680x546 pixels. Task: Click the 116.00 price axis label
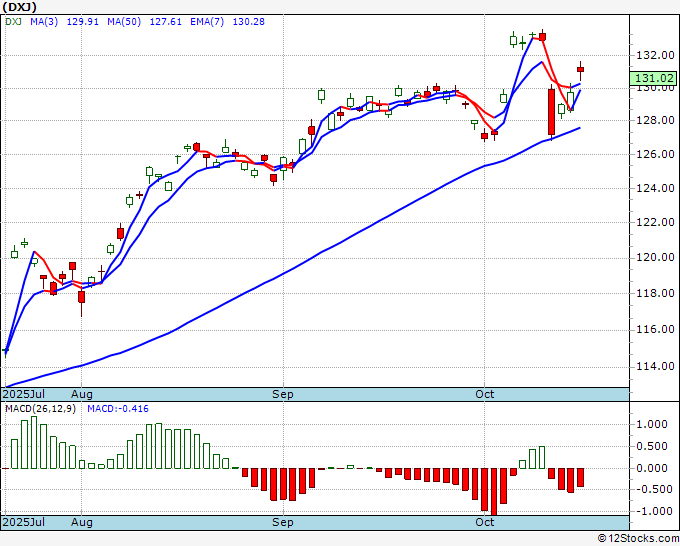click(655, 330)
